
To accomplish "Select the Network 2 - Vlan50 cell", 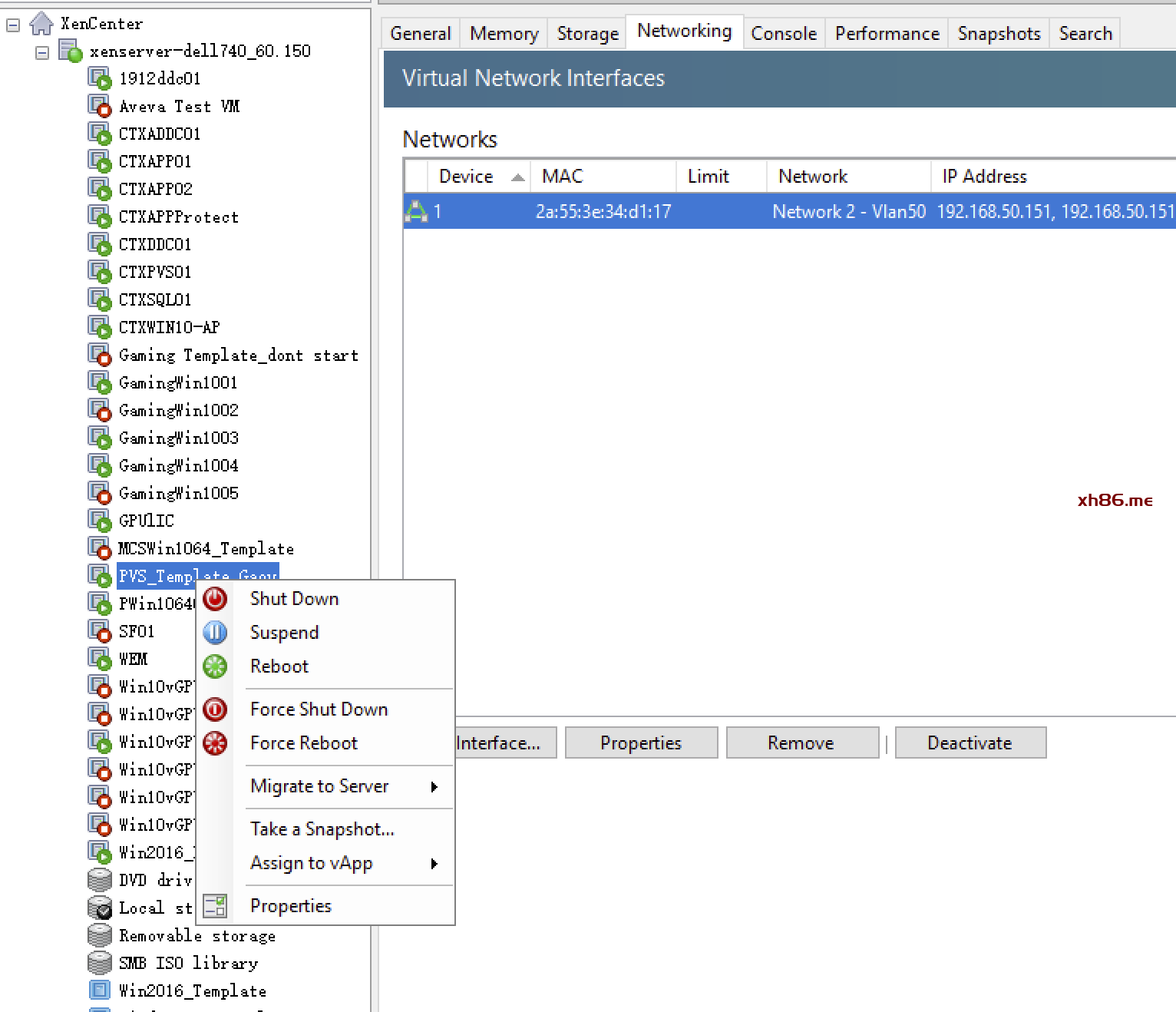I will click(849, 212).
